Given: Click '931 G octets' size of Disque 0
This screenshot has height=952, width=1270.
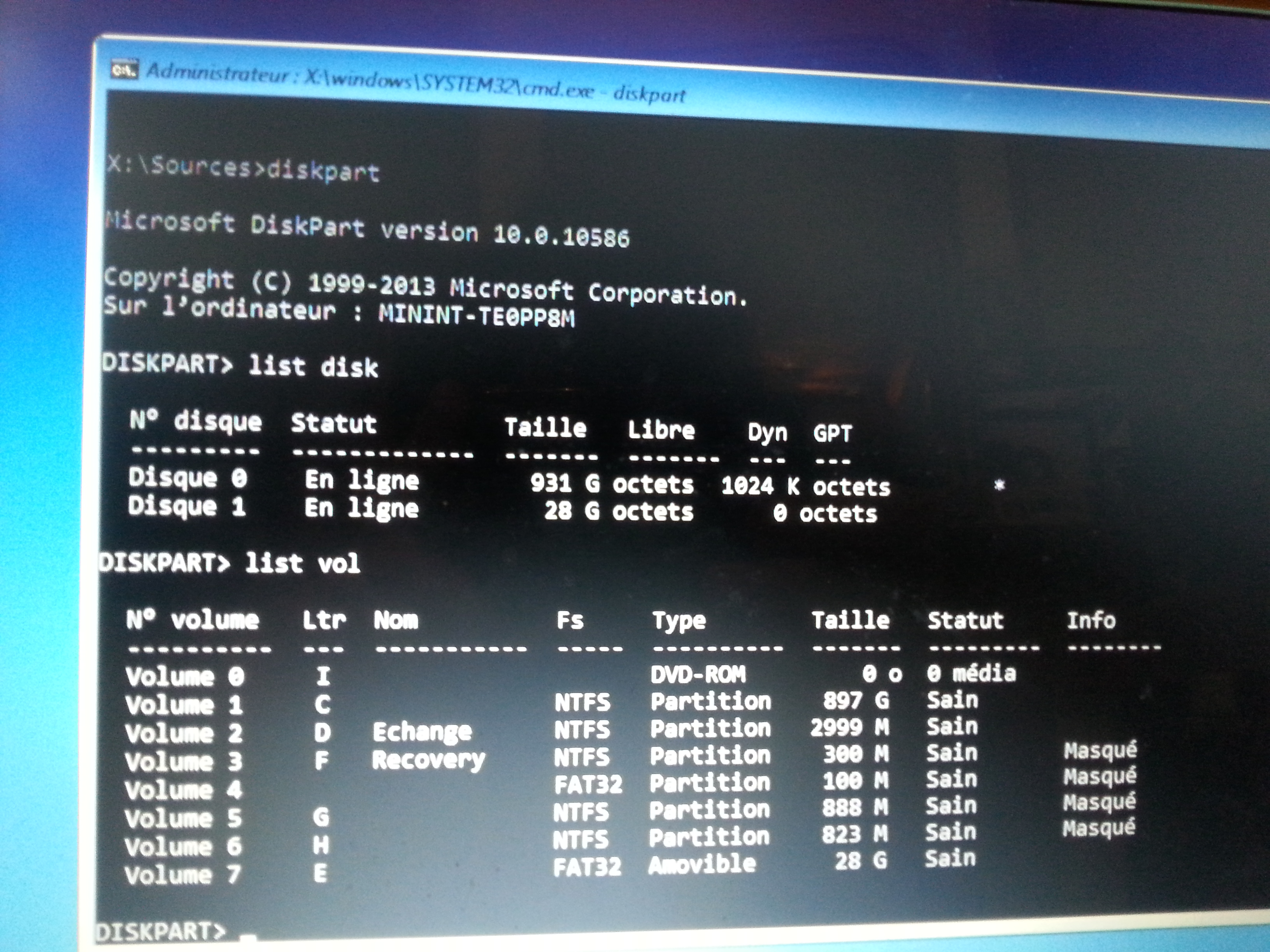Looking at the screenshot, I should [612, 484].
